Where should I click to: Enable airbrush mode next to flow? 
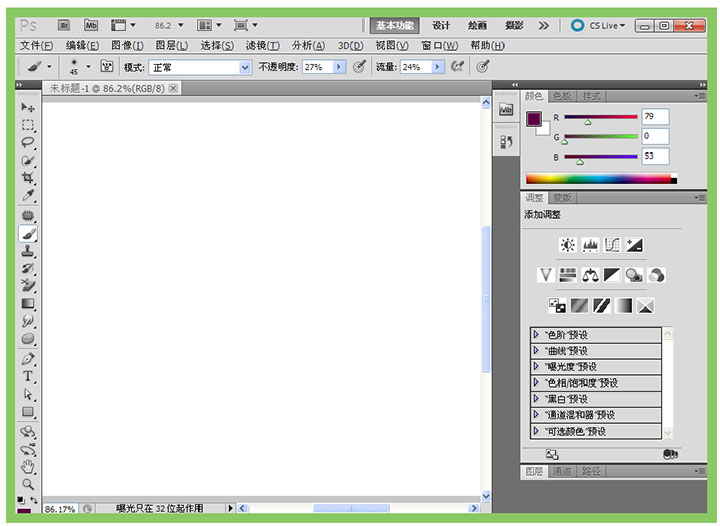[458, 67]
